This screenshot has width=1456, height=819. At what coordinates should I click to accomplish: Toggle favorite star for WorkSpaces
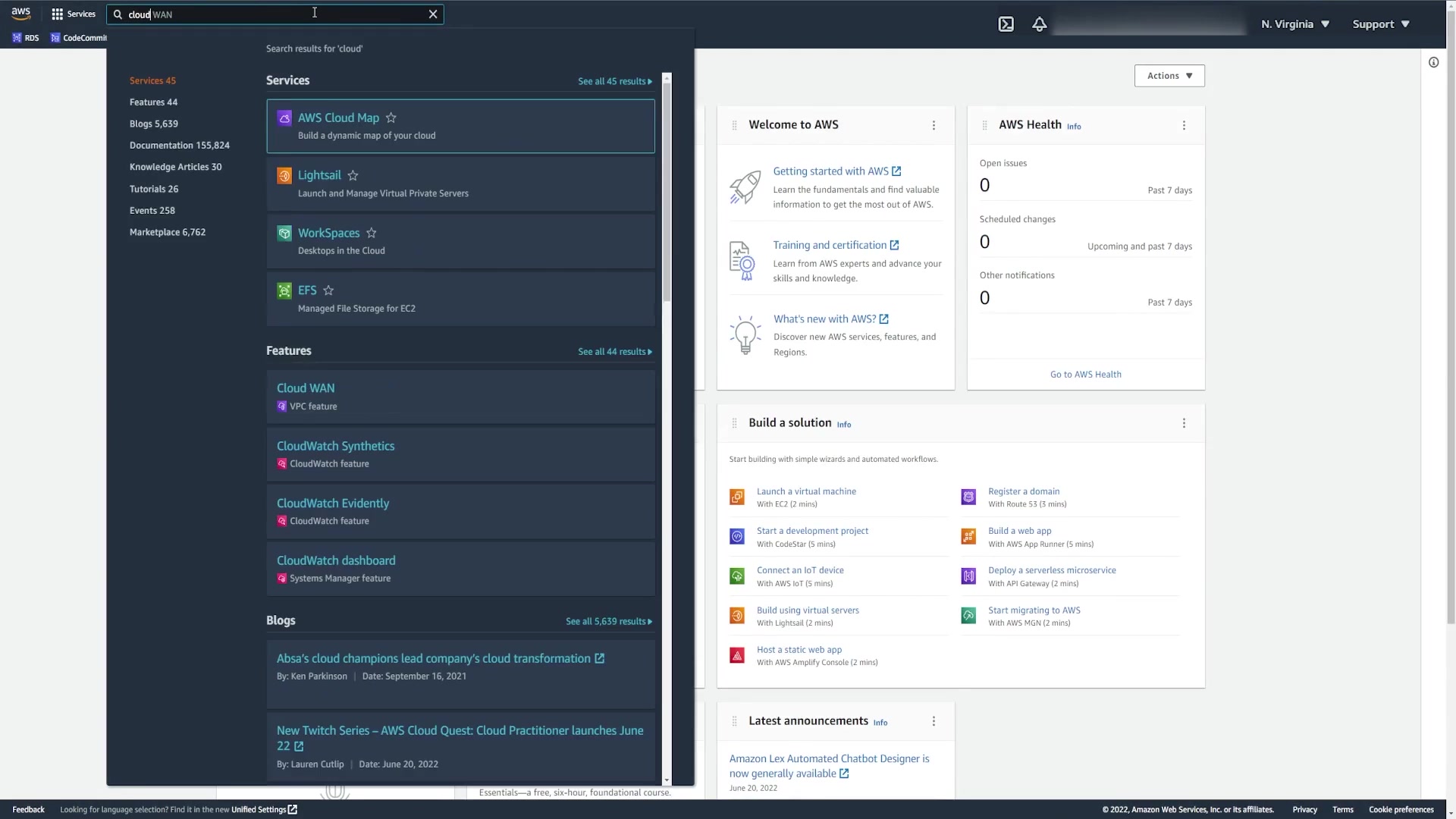click(372, 233)
